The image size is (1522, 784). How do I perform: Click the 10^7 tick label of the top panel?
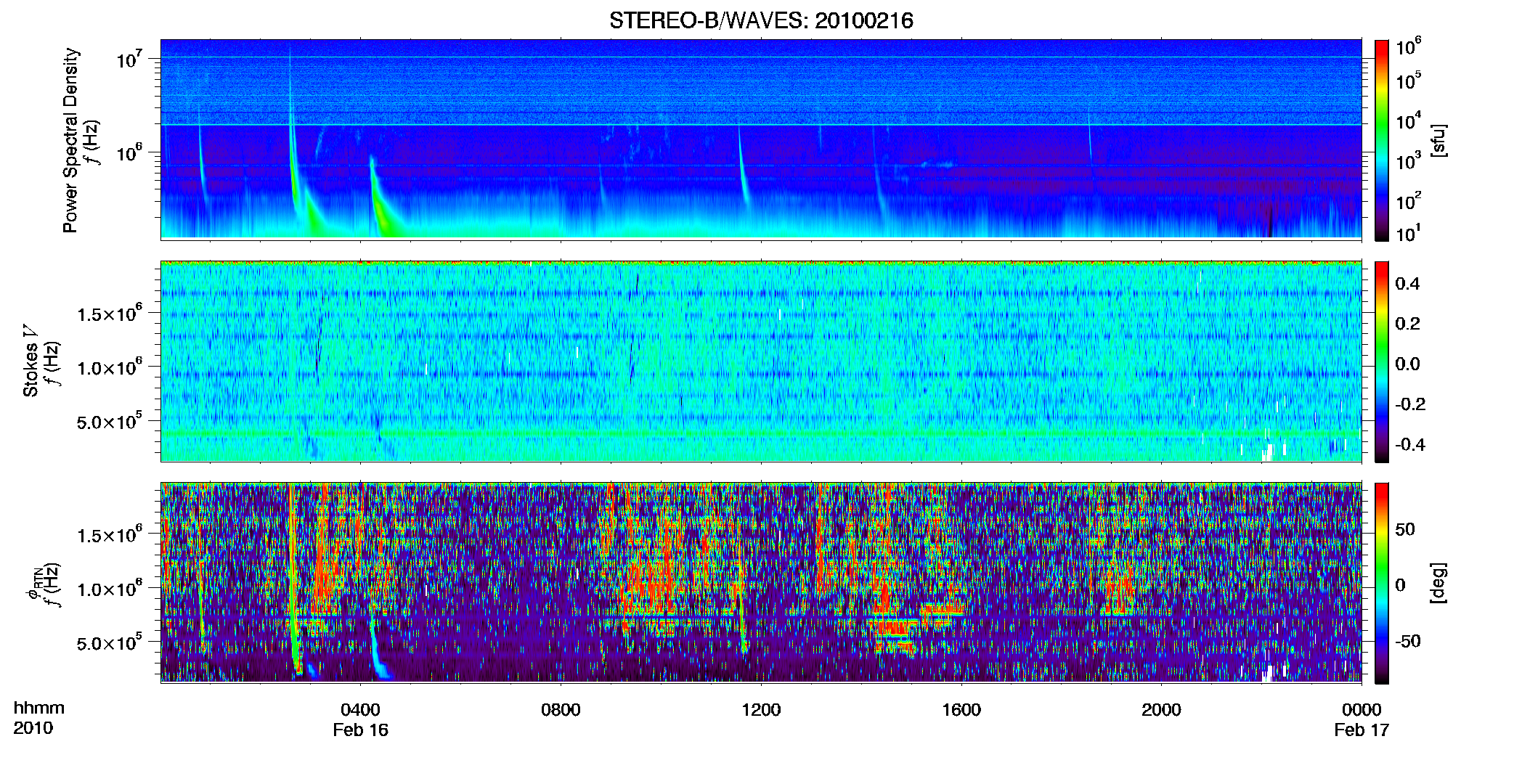click(x=129, y=60)
